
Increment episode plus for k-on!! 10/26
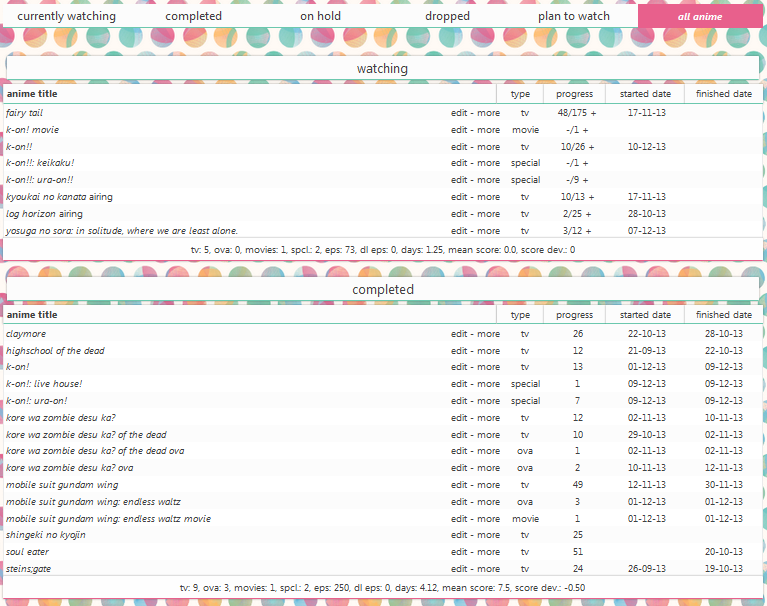tap(591, 147)
